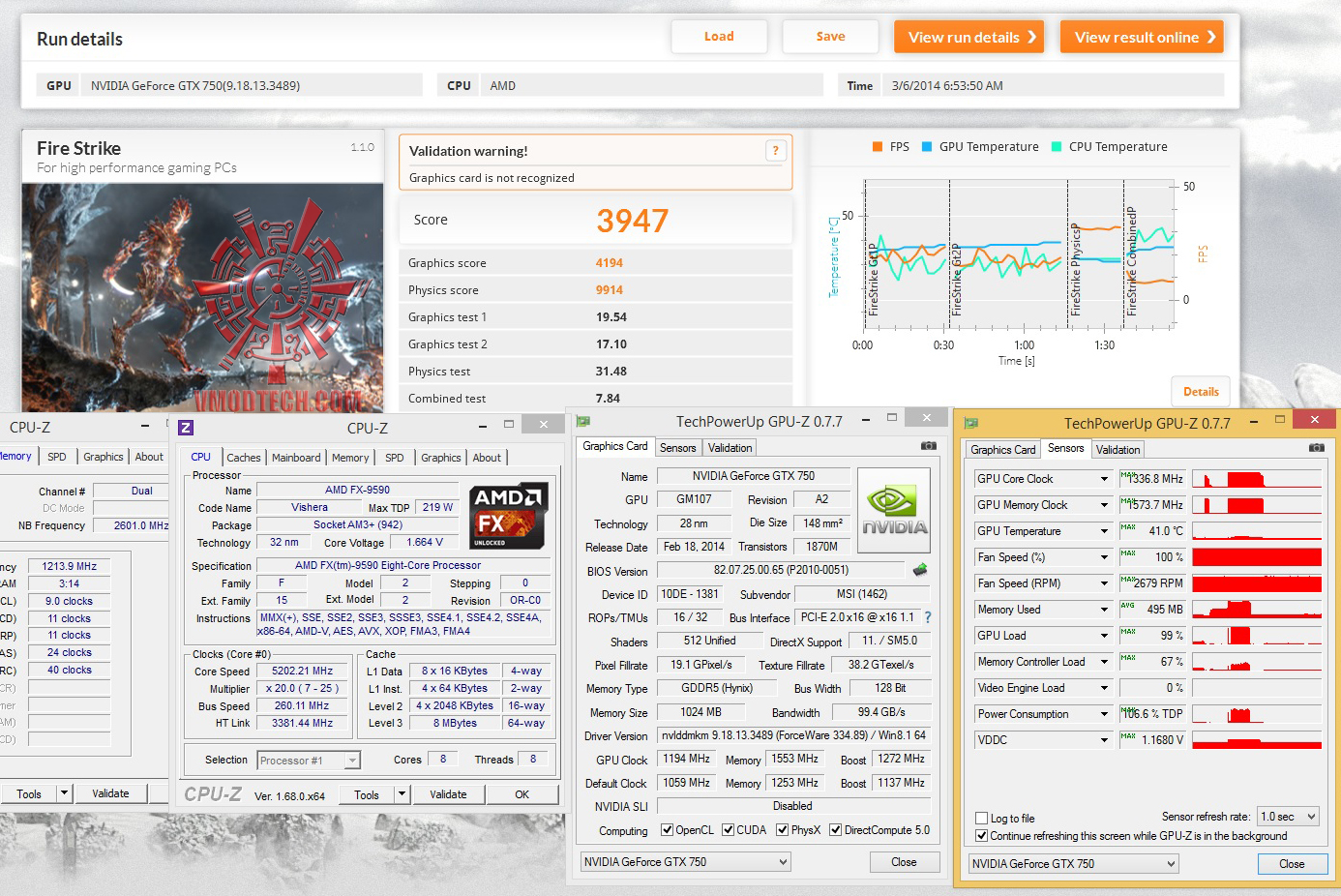Click the Validate button in background CPU-Z window
Image resolution: width=1341 pixels, height=896 pixels.
pyautogui.click(x=110, y=793)
